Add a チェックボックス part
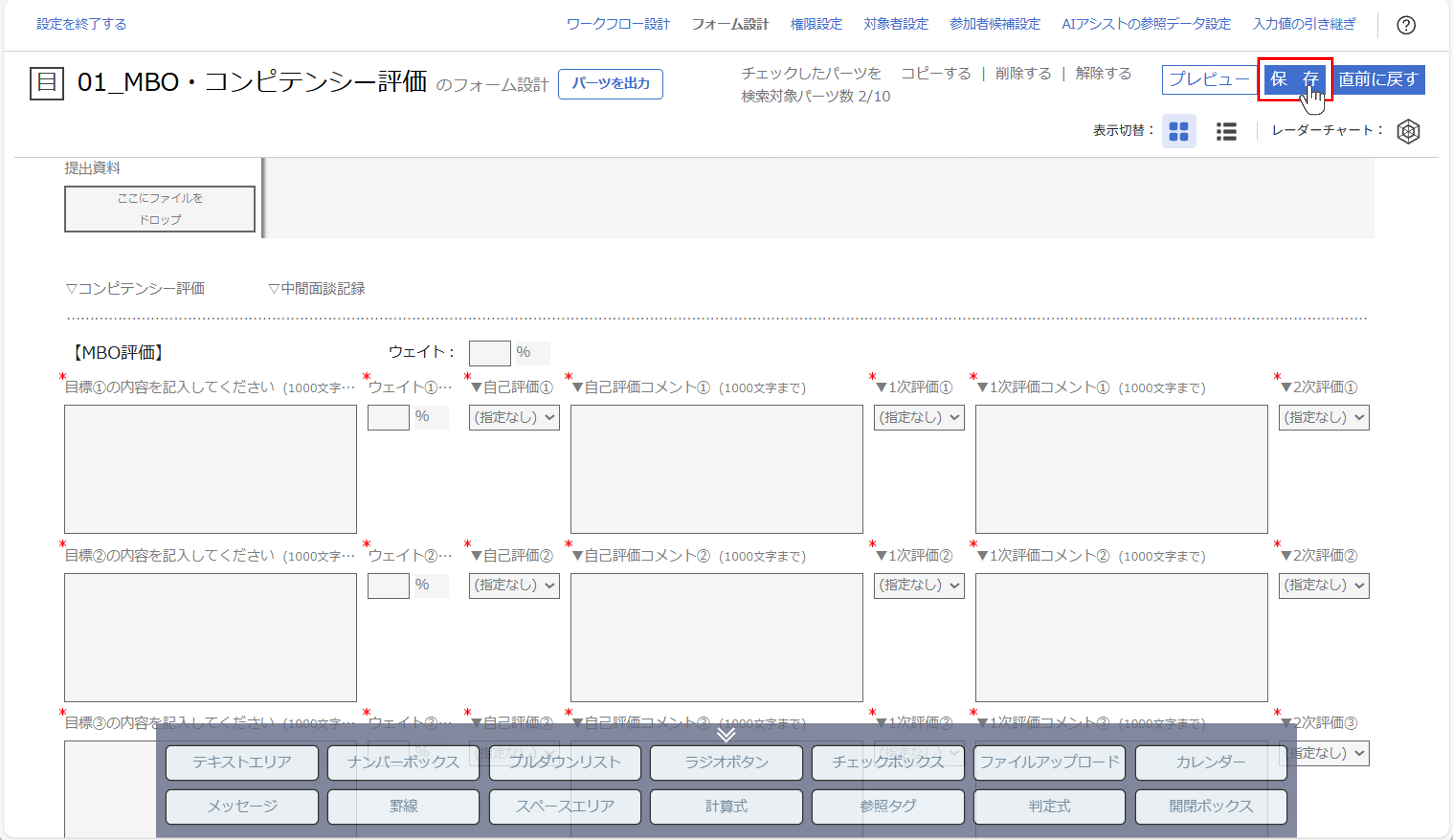 [x=887, y=762]
